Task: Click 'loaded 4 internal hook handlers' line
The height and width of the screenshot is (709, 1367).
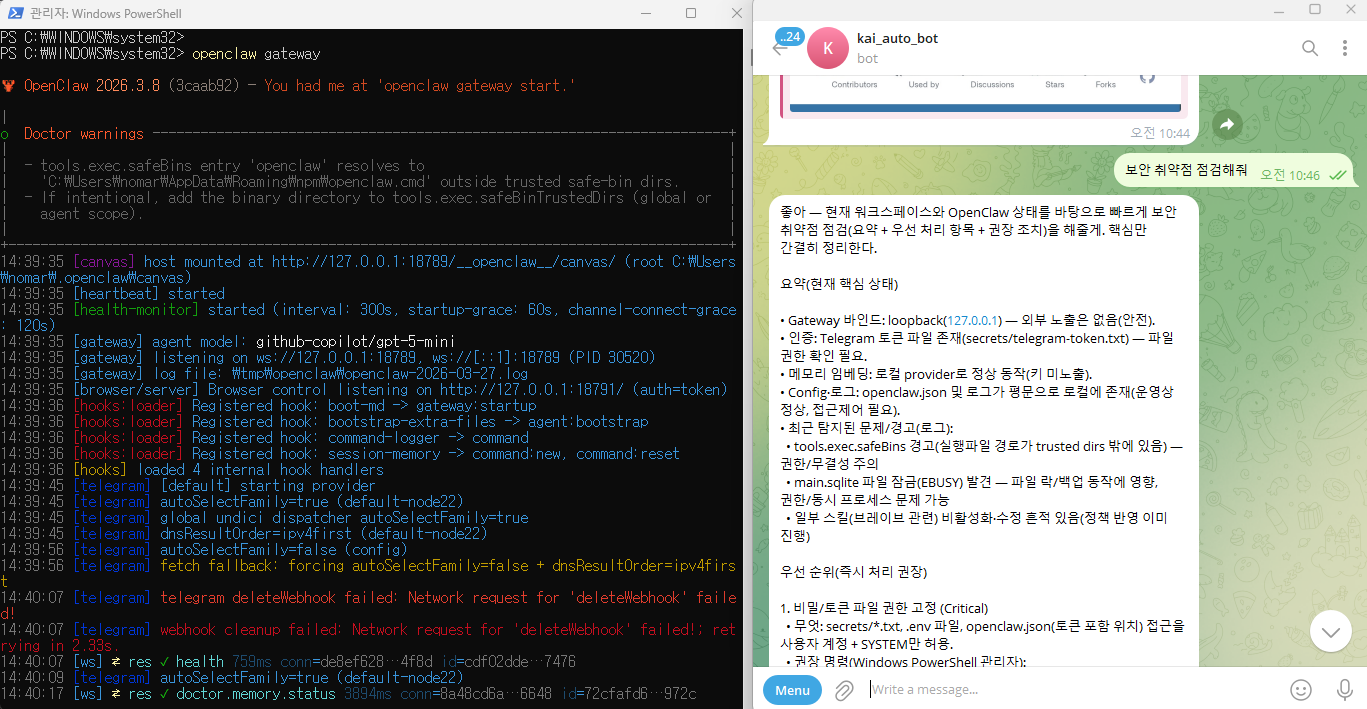Action: [260, 469]
